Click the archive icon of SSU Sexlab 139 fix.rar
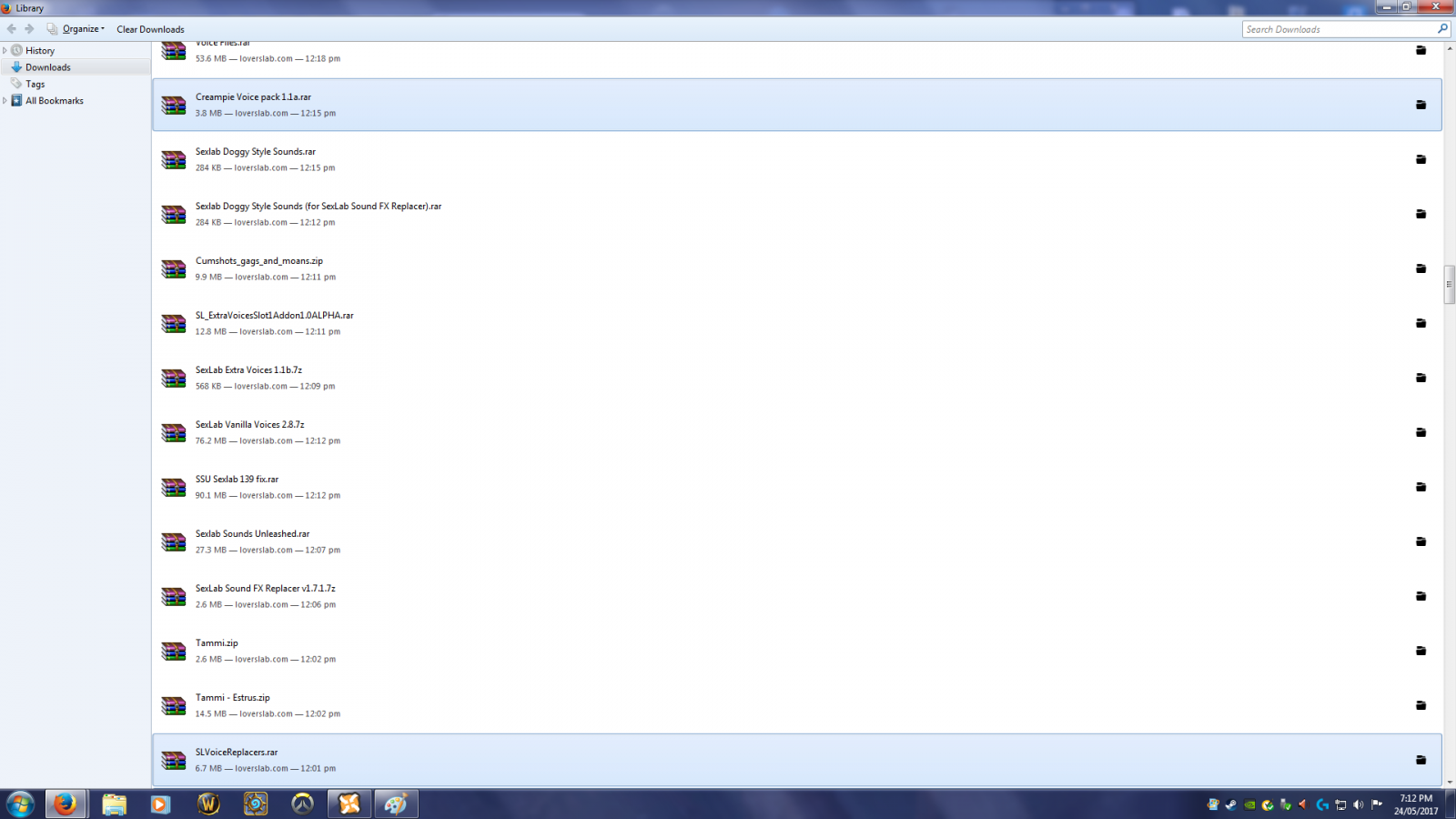This screenshot has width=1456, height=819. click(173, 487)
